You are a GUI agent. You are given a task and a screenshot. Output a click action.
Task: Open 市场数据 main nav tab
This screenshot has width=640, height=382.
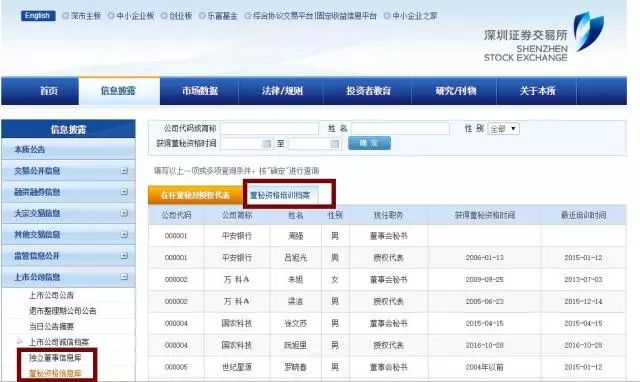point(200,91)
